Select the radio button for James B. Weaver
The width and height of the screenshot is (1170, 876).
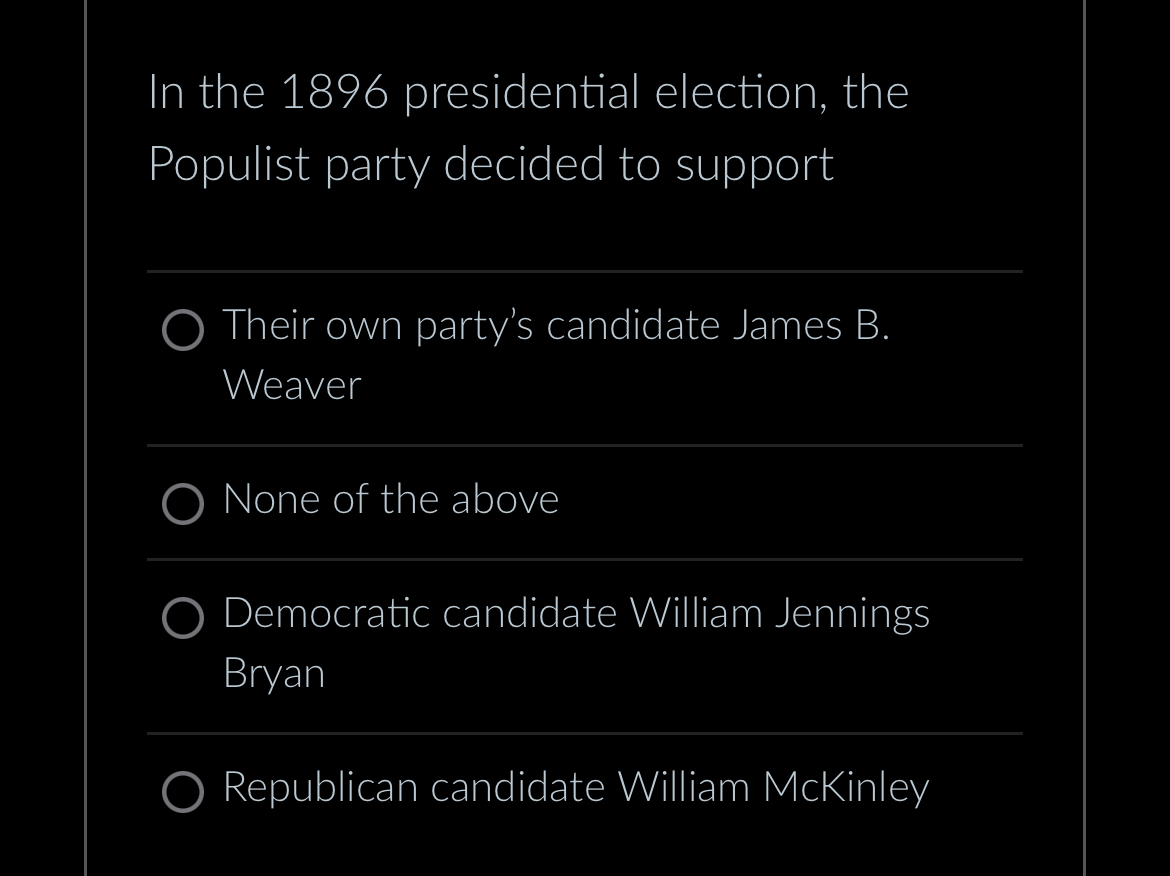coord(183,330)
